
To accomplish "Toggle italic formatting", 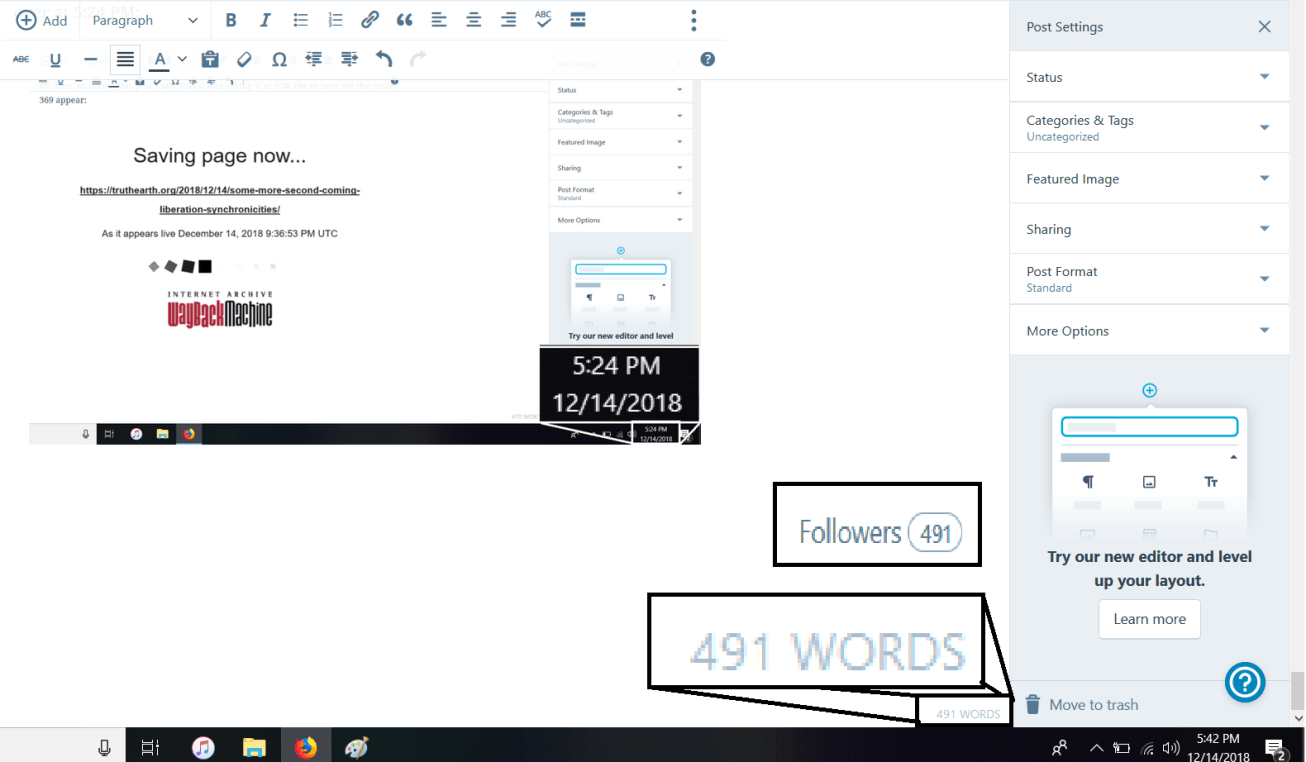I will click(265, 19).
